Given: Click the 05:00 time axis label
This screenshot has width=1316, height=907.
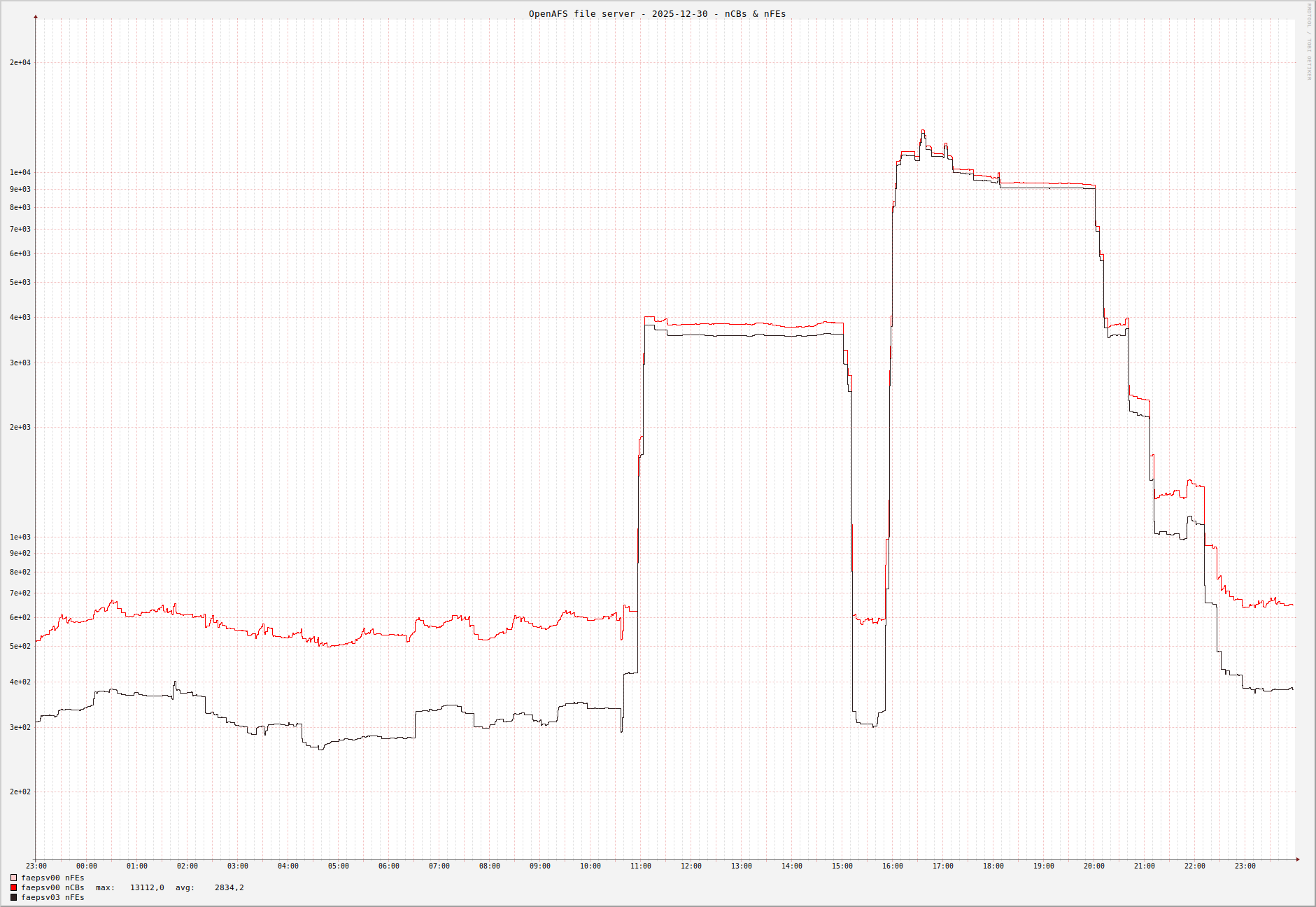Looking at the screenshot, I should point(338,866).
